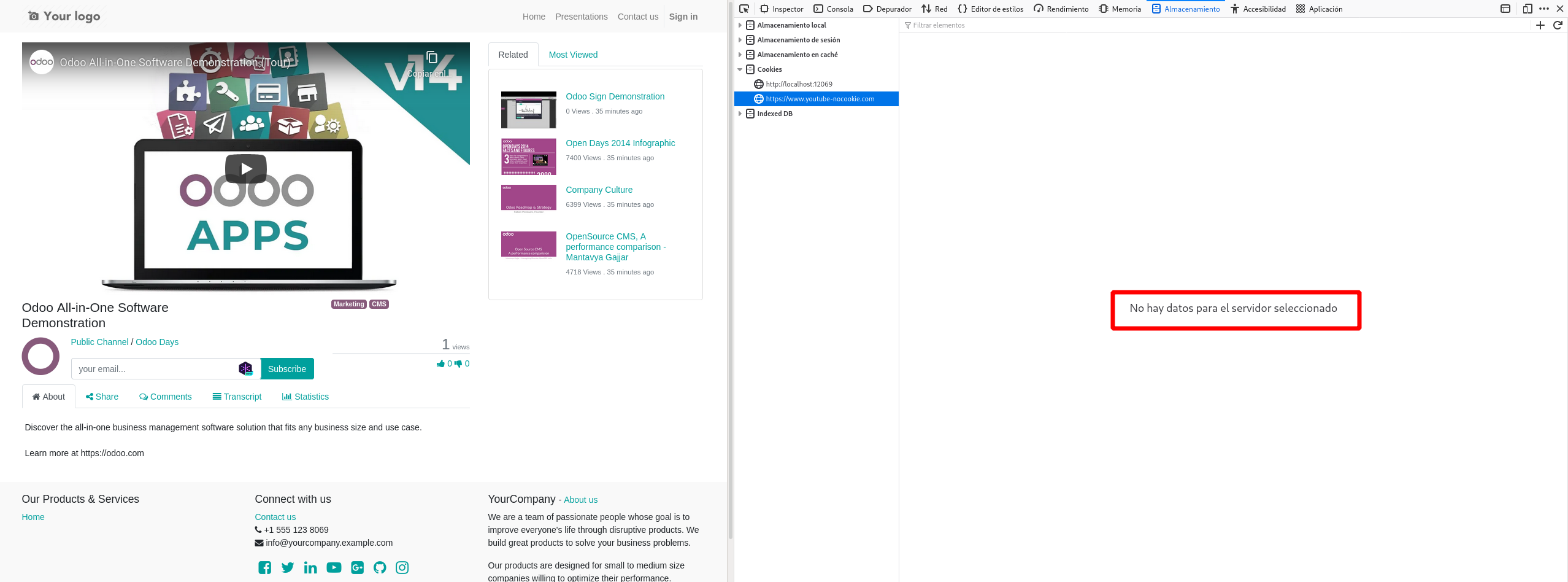Screen dimensions: 1568x582
Task: Open the Share tab
Action: point(102,397)
